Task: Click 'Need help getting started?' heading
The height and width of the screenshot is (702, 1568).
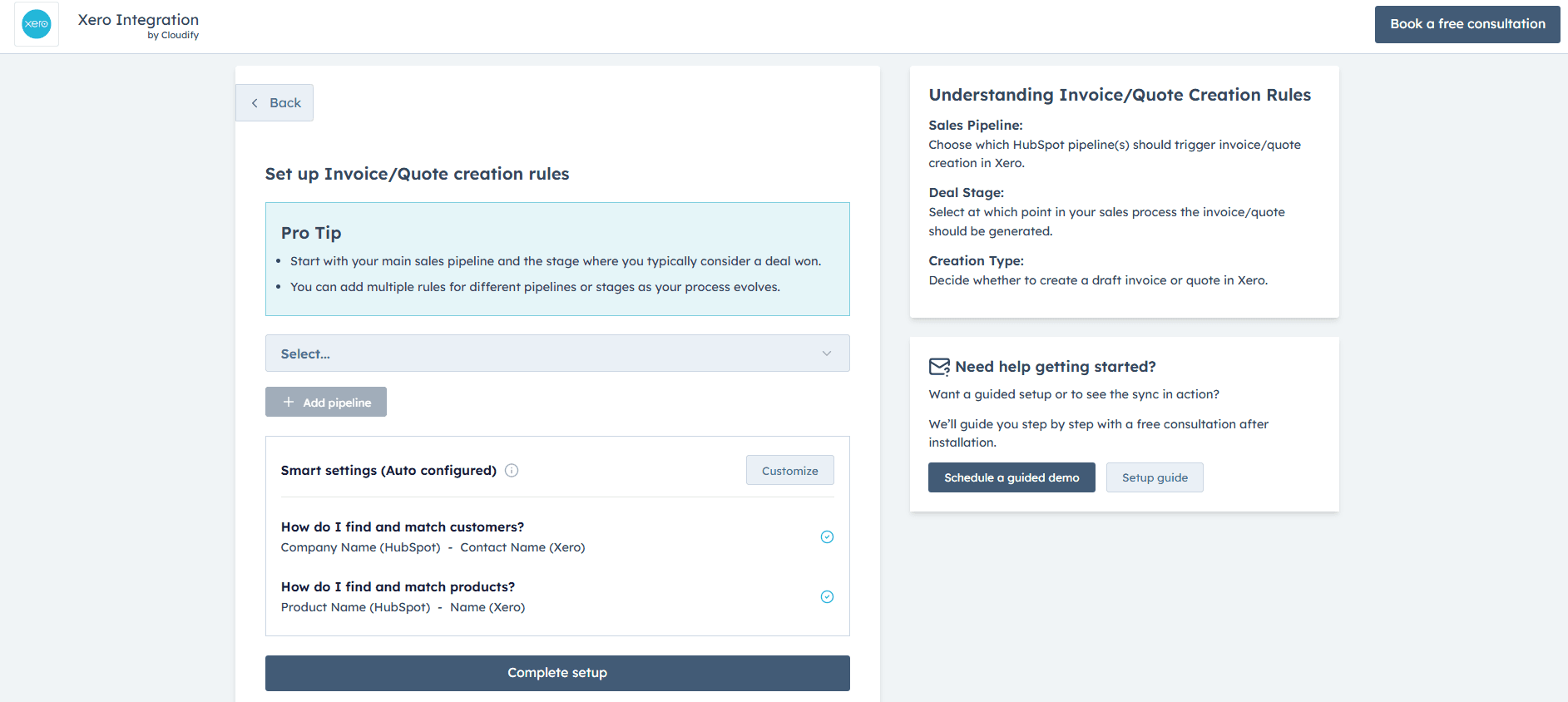Action: coord(1056,367)
